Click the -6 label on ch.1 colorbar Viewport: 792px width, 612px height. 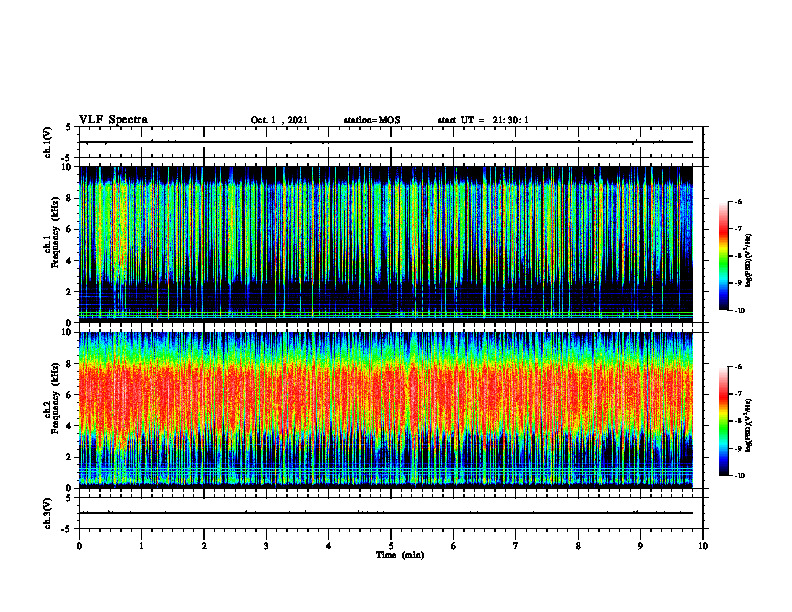point(739,201)
